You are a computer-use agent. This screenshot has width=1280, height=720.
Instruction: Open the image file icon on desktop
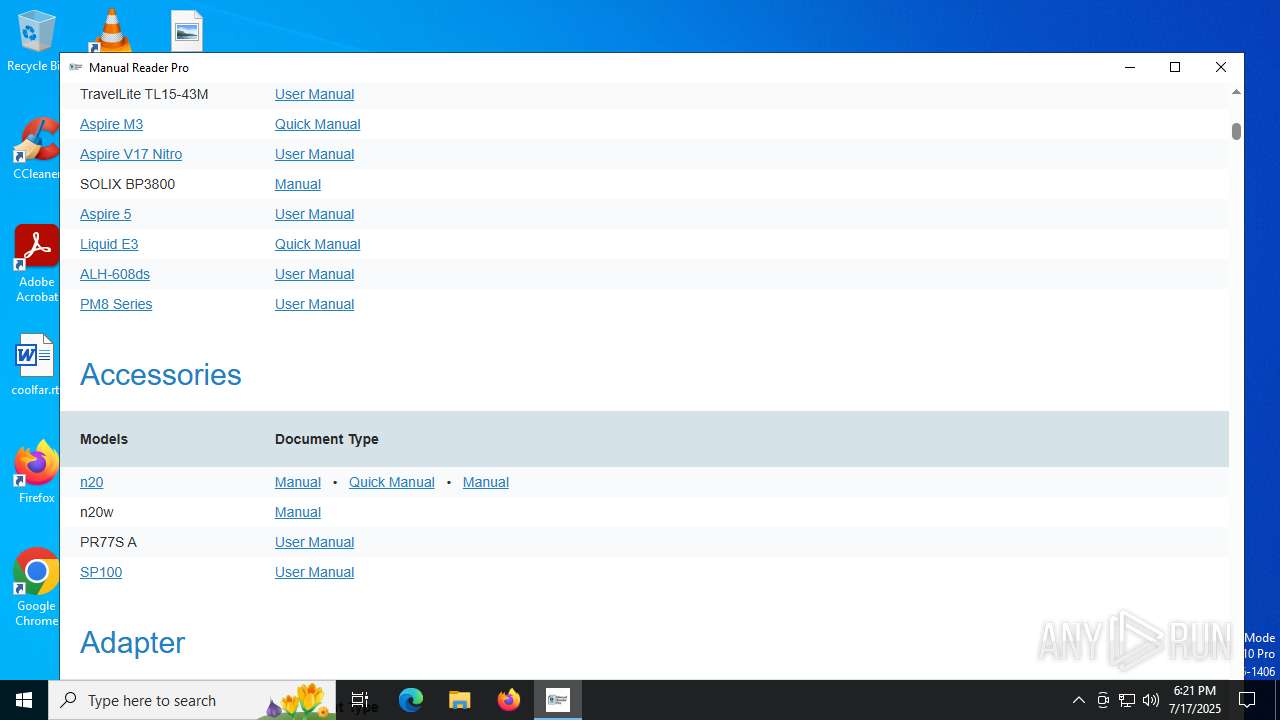coord(187,31)
